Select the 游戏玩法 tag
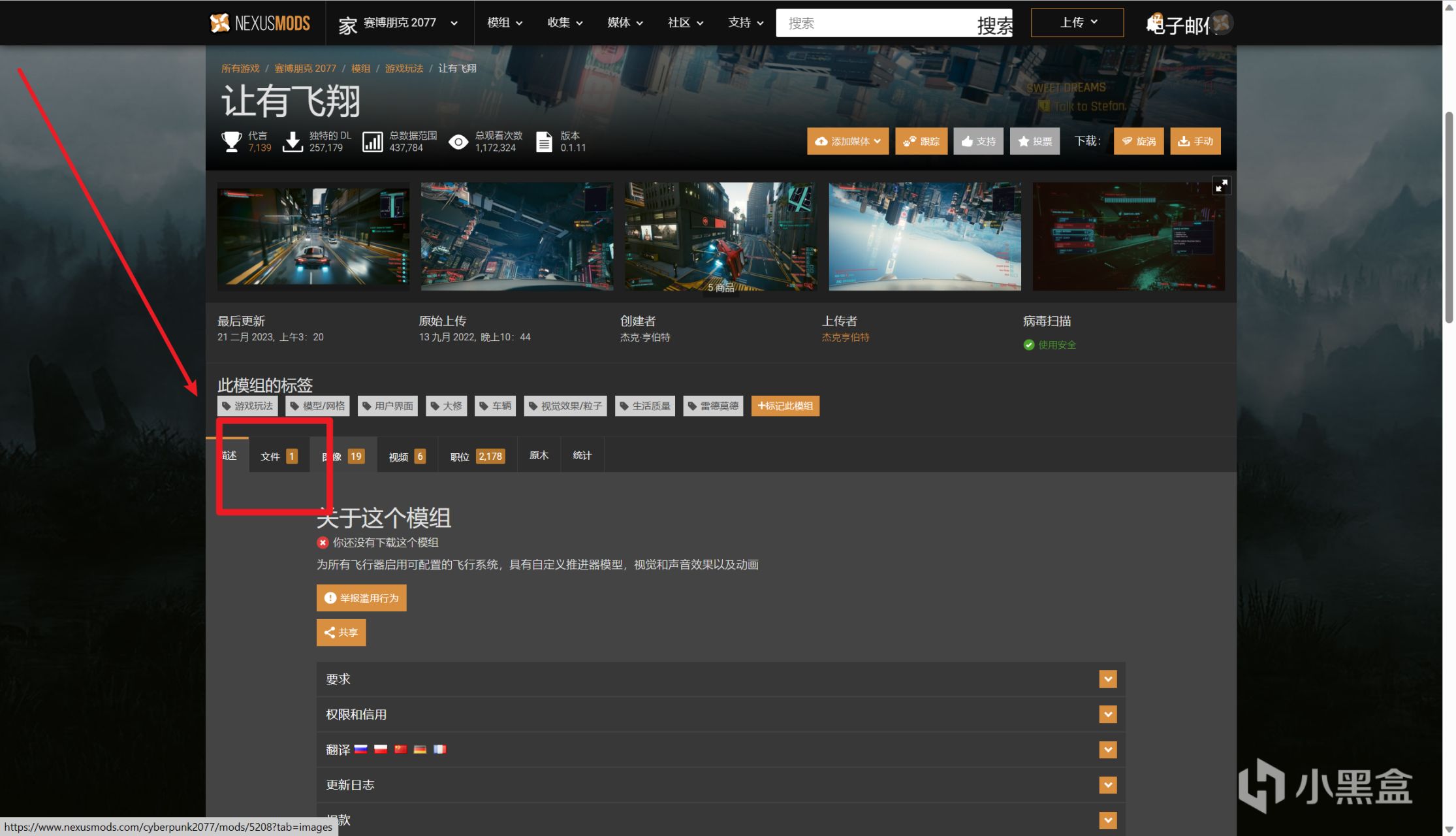 (x=247, y=406)
